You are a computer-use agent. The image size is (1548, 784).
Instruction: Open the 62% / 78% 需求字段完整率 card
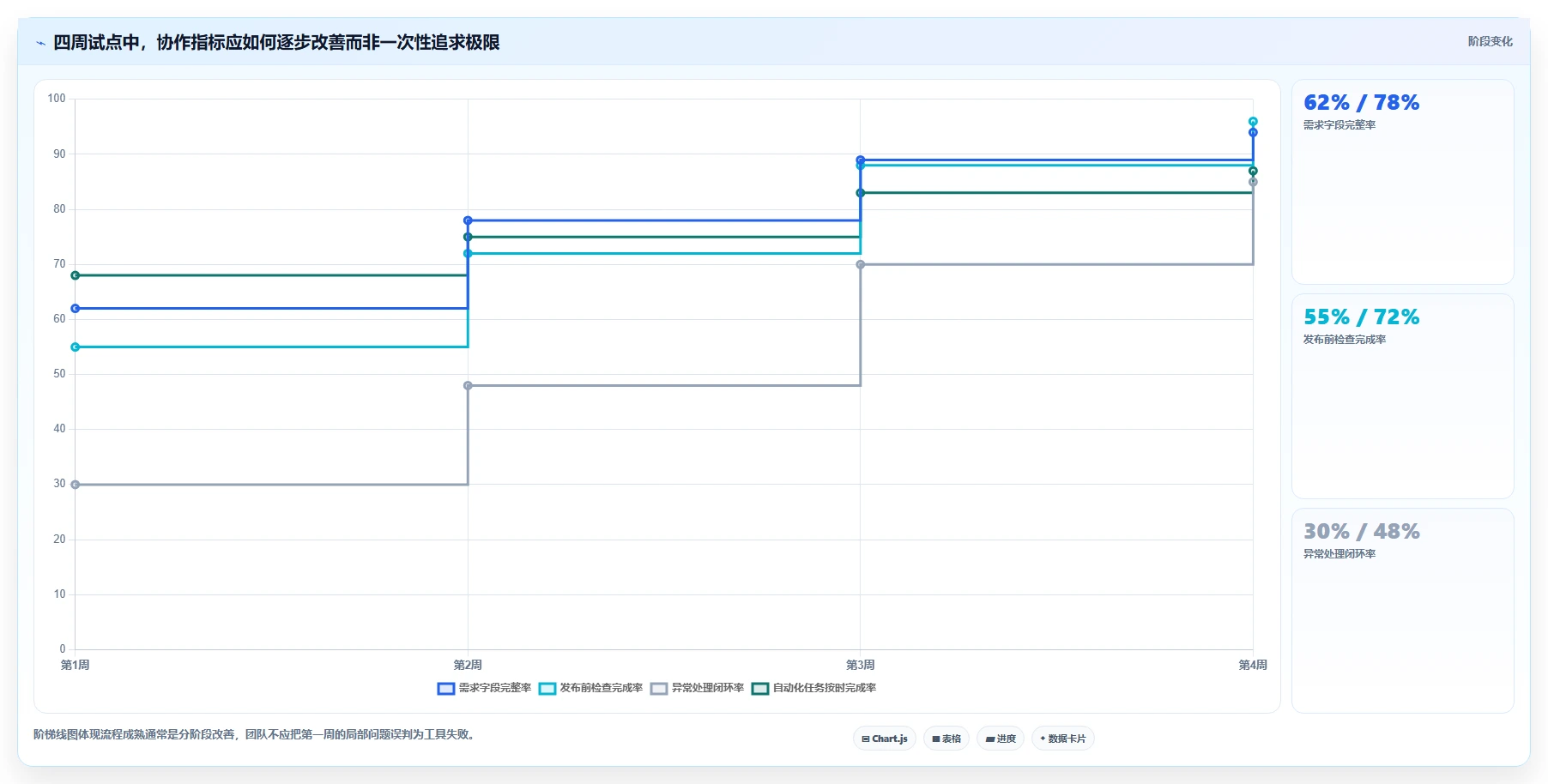[x=1403, y=182]
